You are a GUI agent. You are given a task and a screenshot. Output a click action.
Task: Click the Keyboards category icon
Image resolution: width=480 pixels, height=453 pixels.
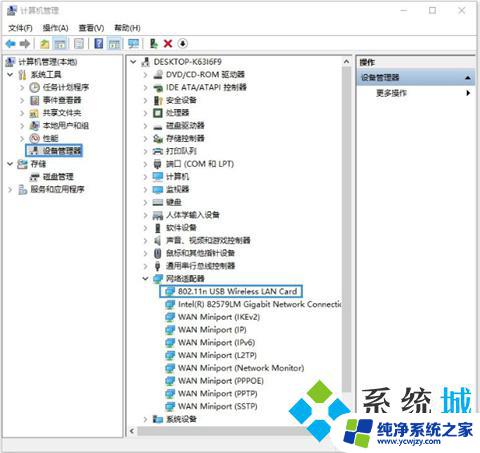[158, 202]
